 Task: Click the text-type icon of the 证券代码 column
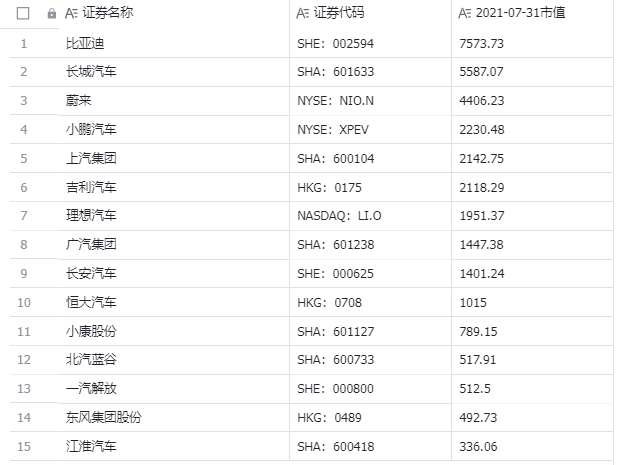tap(303, 14)
